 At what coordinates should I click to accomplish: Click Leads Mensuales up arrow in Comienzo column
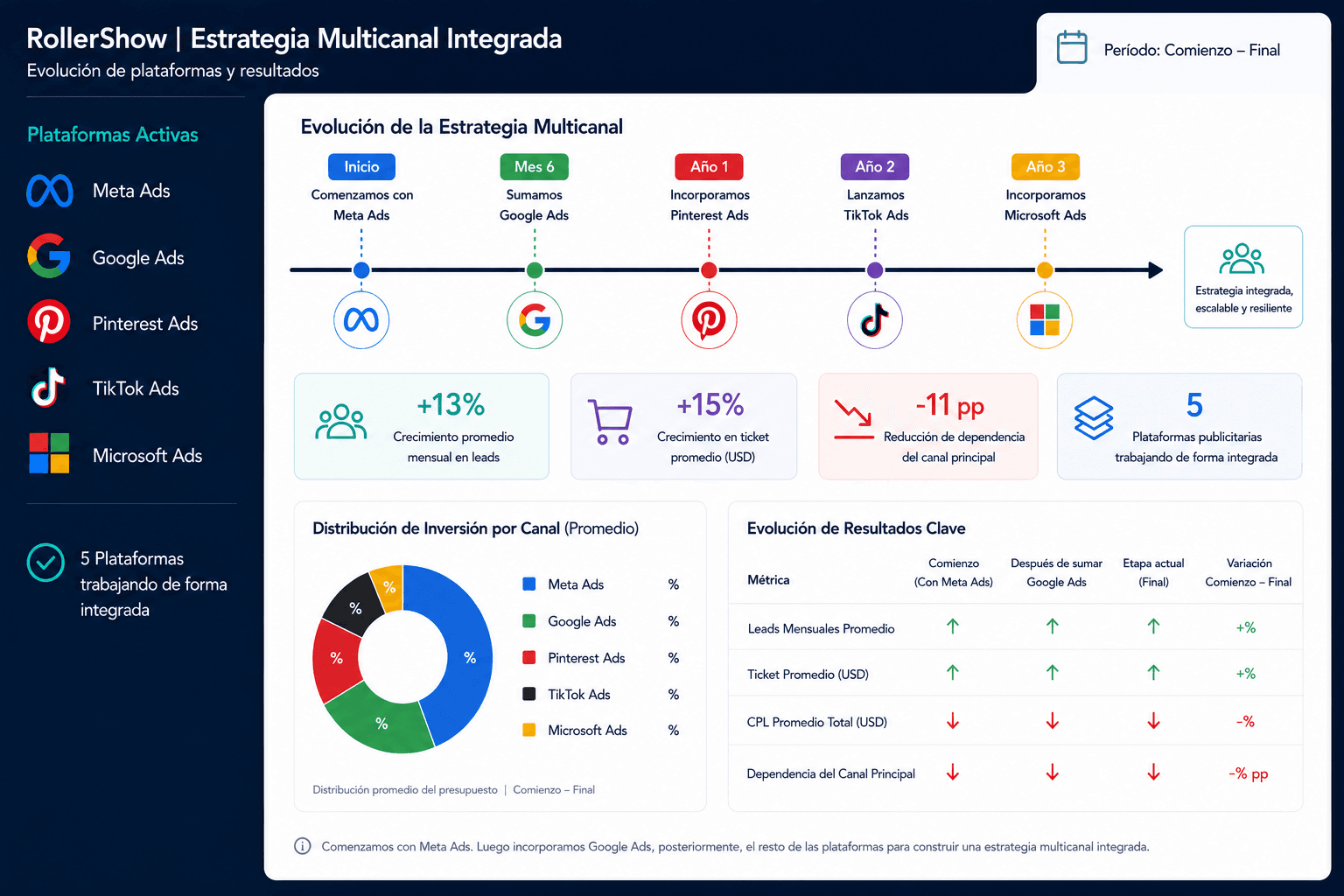(953, 626)
